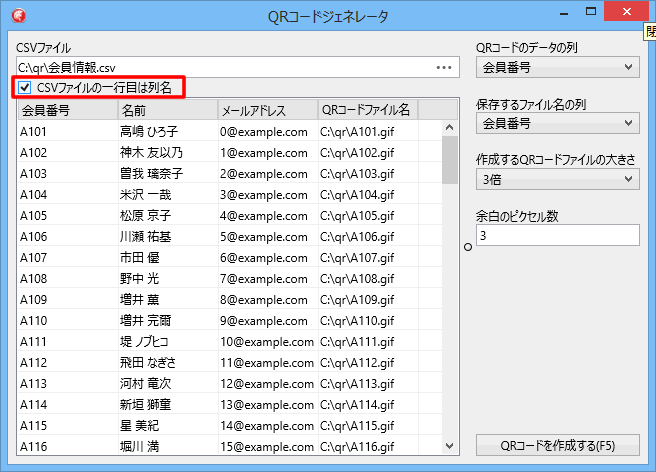Sort by the 名前 column header

[x=166, y=109]
